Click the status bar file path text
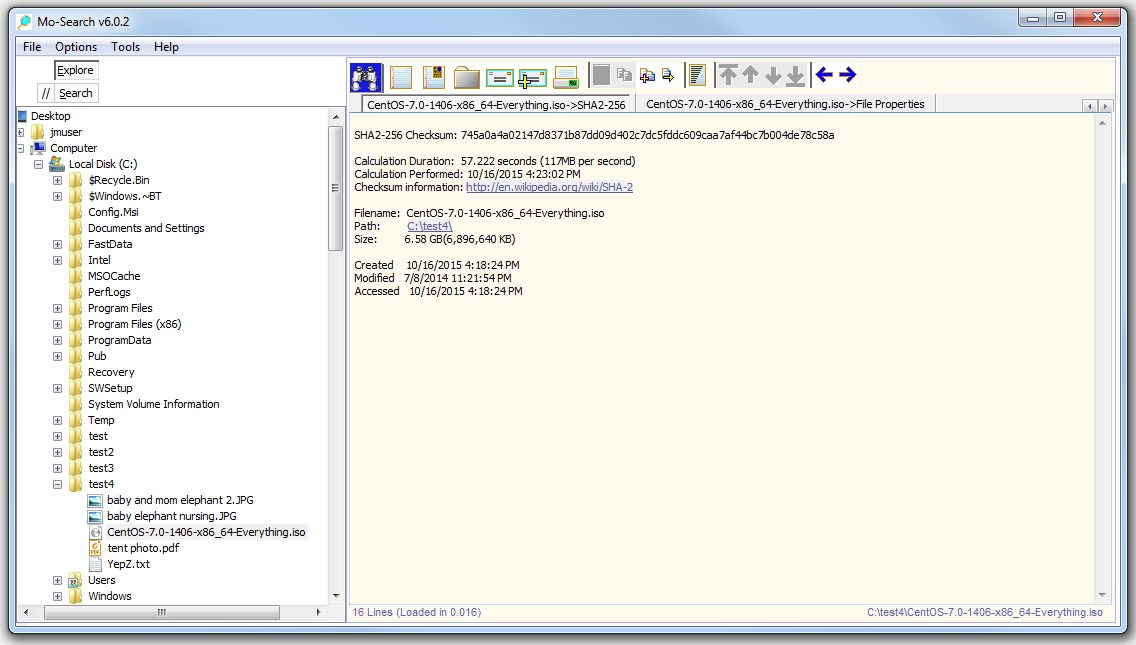The image size is (1136, 645). (x=985, y=612)
